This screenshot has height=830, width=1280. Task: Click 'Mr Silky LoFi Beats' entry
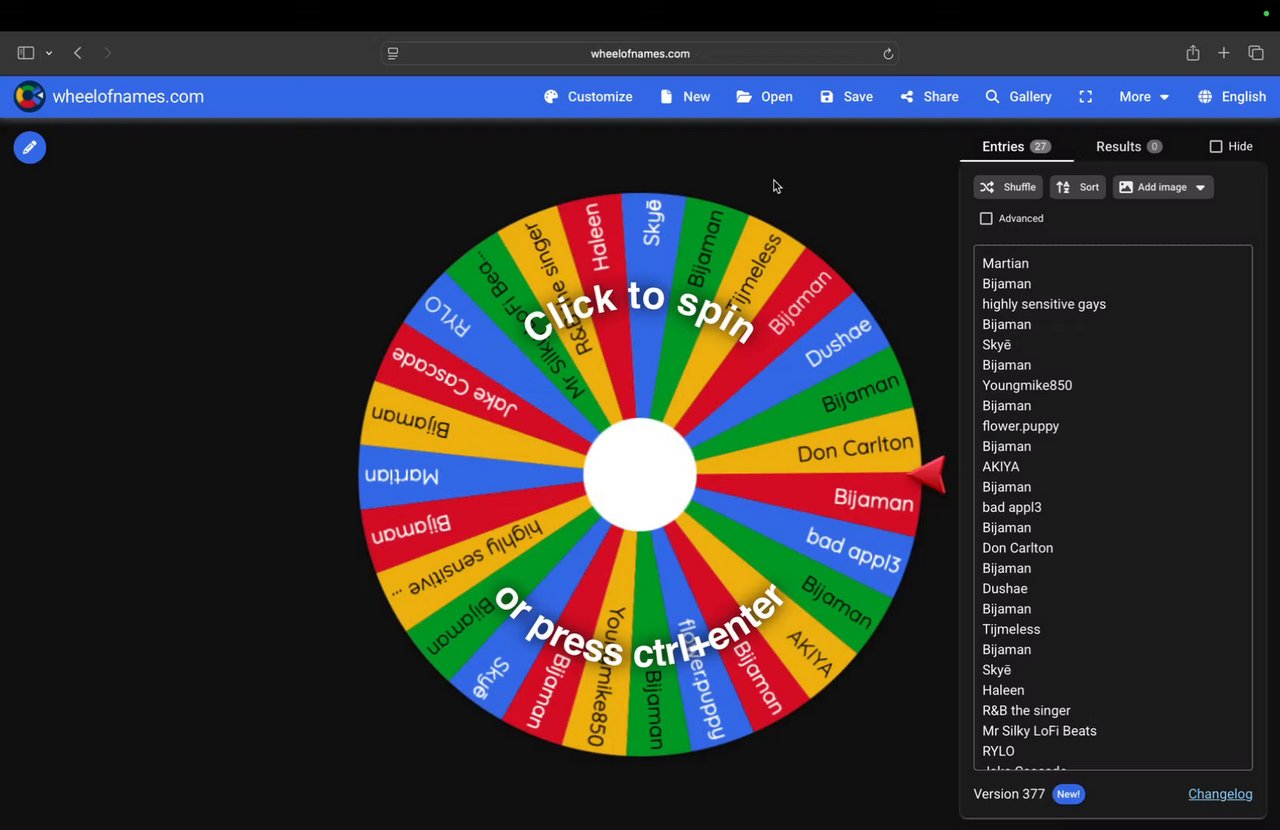click(1039, 731)
